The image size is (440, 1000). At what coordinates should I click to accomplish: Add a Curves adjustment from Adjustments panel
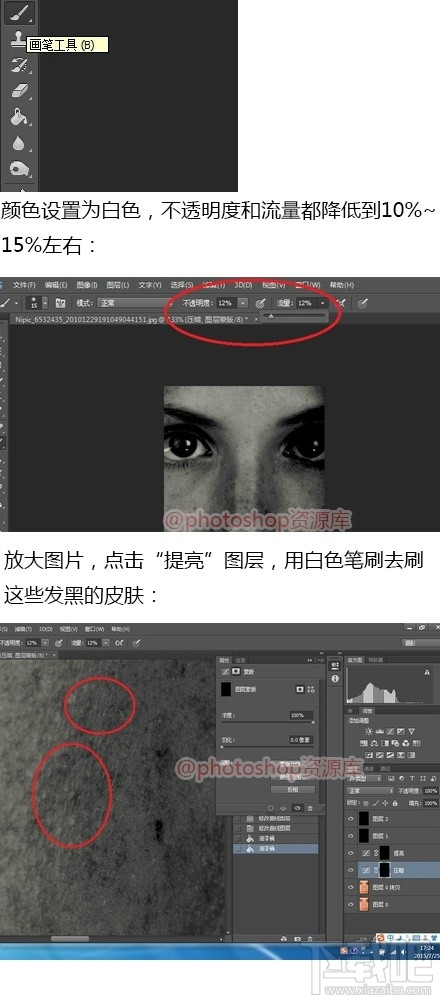click(x=390, y=731)
